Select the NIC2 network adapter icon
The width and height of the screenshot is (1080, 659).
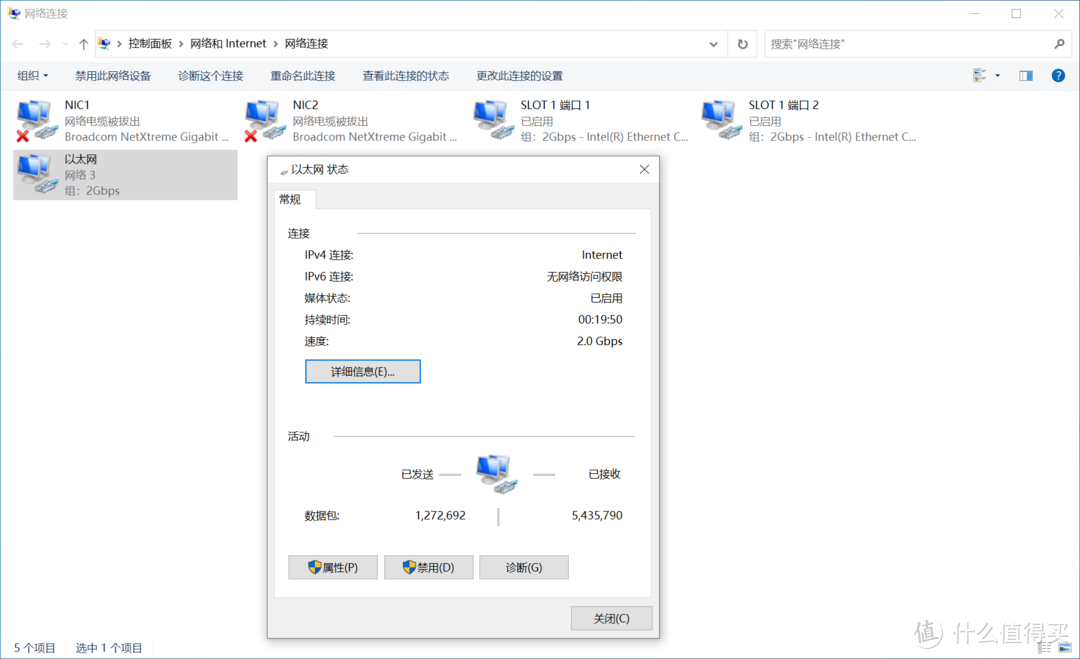coord(263,118)
